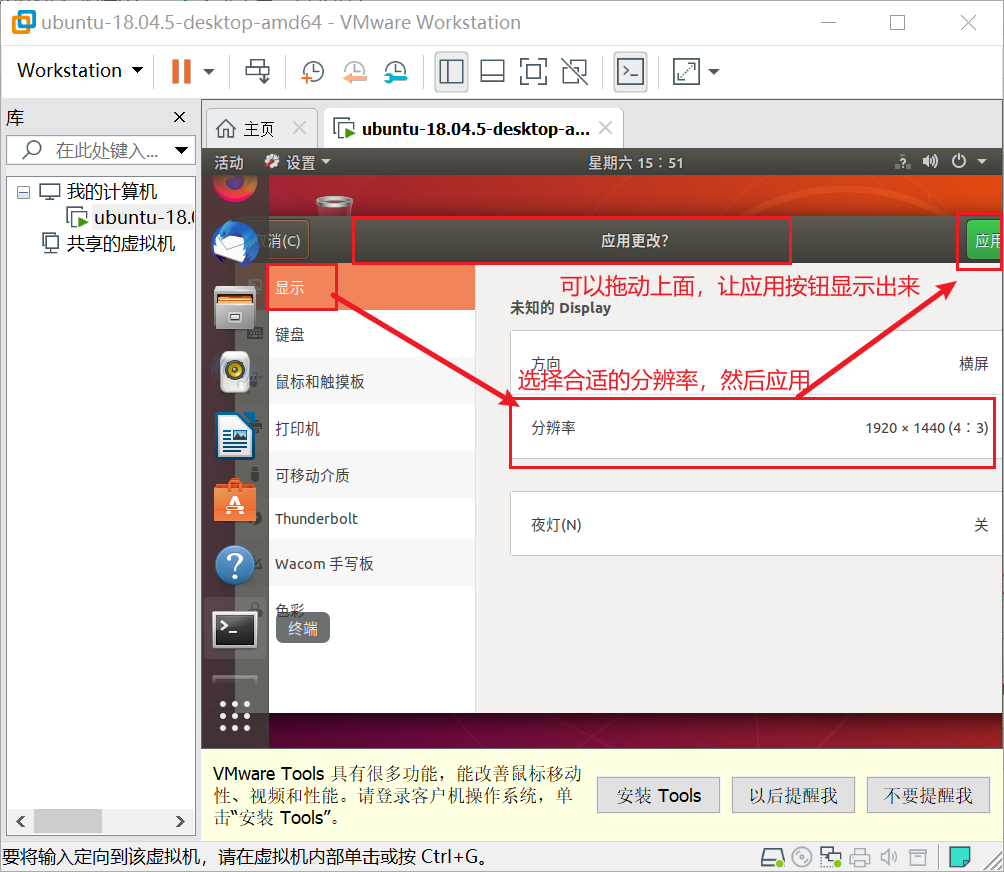Click the 不要提醒我 button
The height and width of the screenshot is (872, 1004).
click(928, 795)
